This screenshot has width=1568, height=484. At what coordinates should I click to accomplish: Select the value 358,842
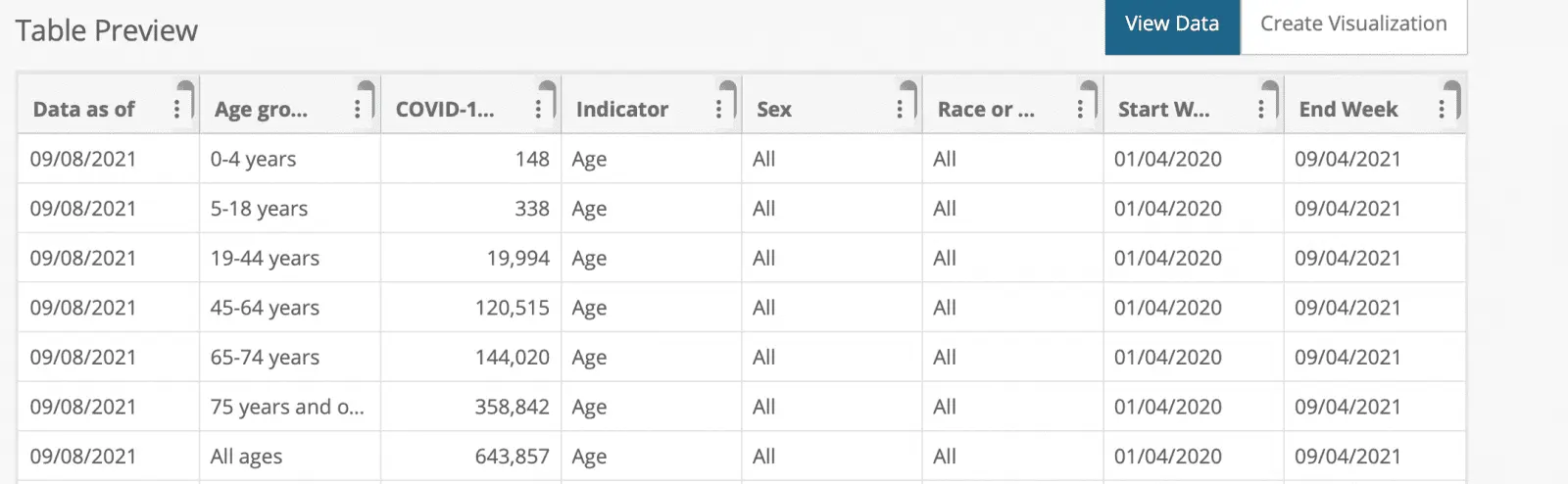(513, 407)
